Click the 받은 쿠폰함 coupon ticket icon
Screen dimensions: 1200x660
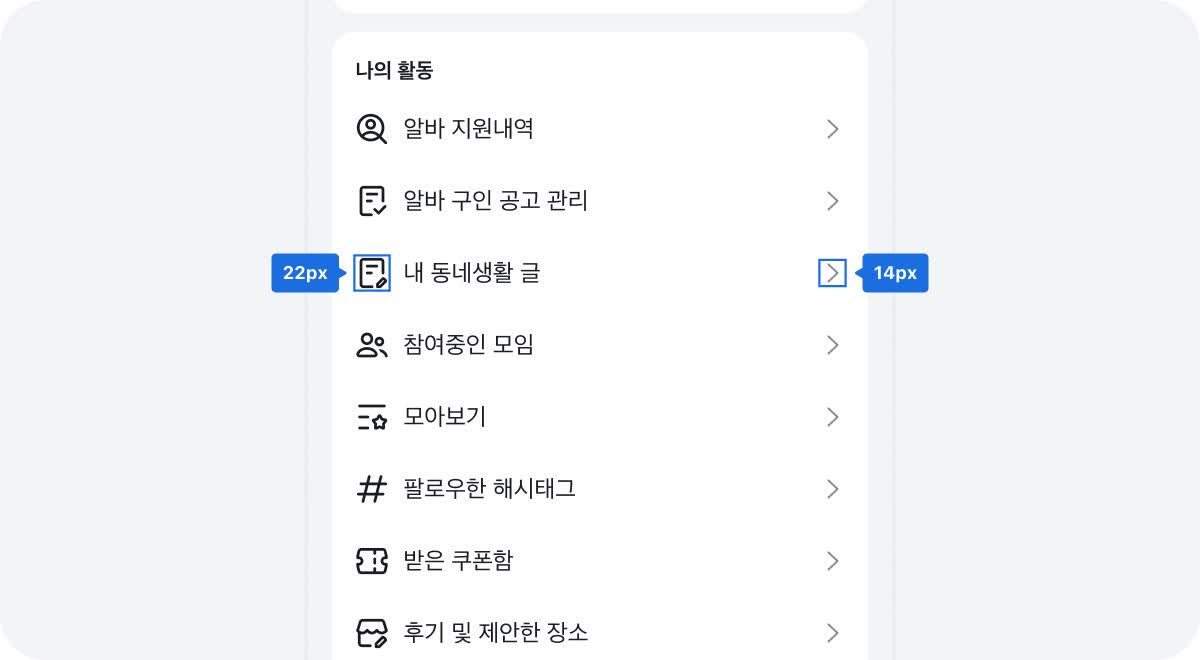(372, 561)
